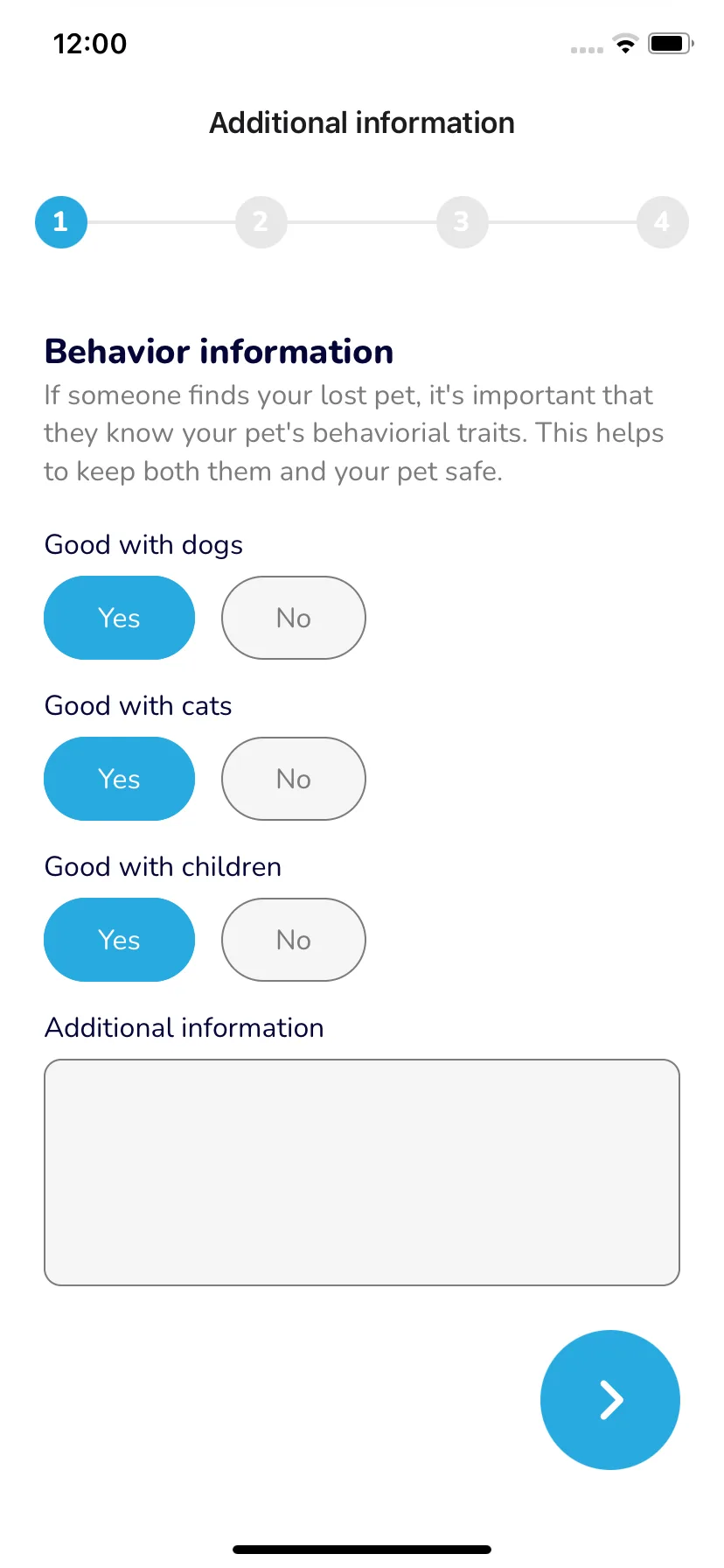Select step 3 circle indicator

[x=463, y=222]
